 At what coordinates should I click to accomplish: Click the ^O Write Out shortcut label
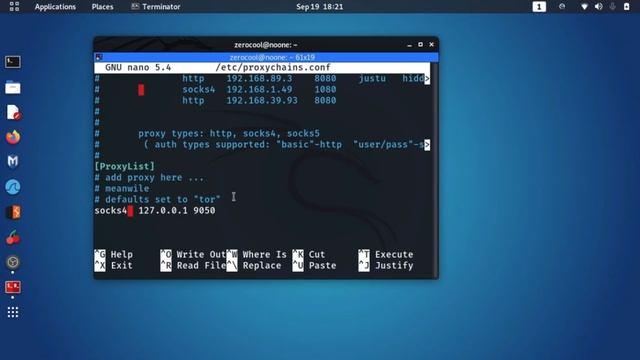click(x=193, y=255)
